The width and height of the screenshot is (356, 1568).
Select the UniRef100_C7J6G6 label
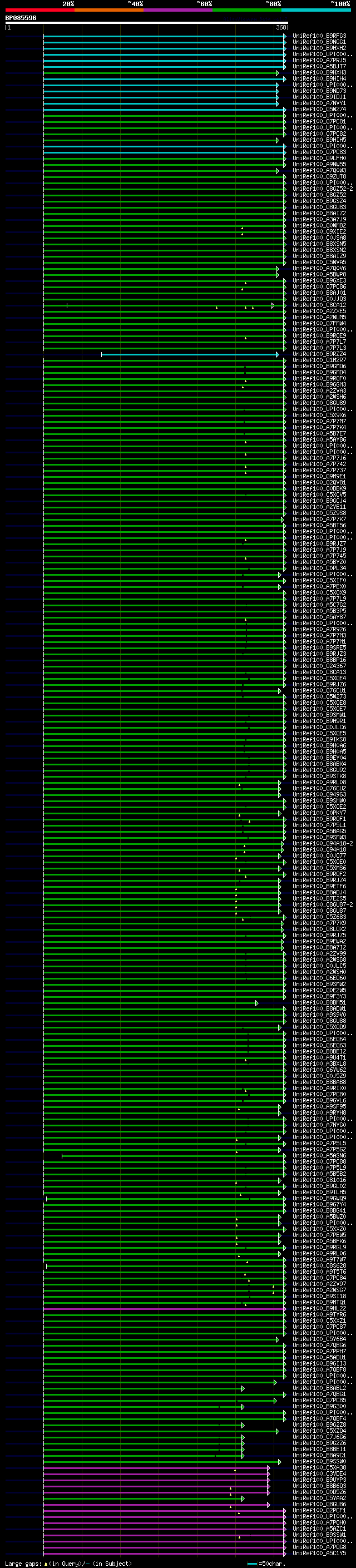(319, 1437)
